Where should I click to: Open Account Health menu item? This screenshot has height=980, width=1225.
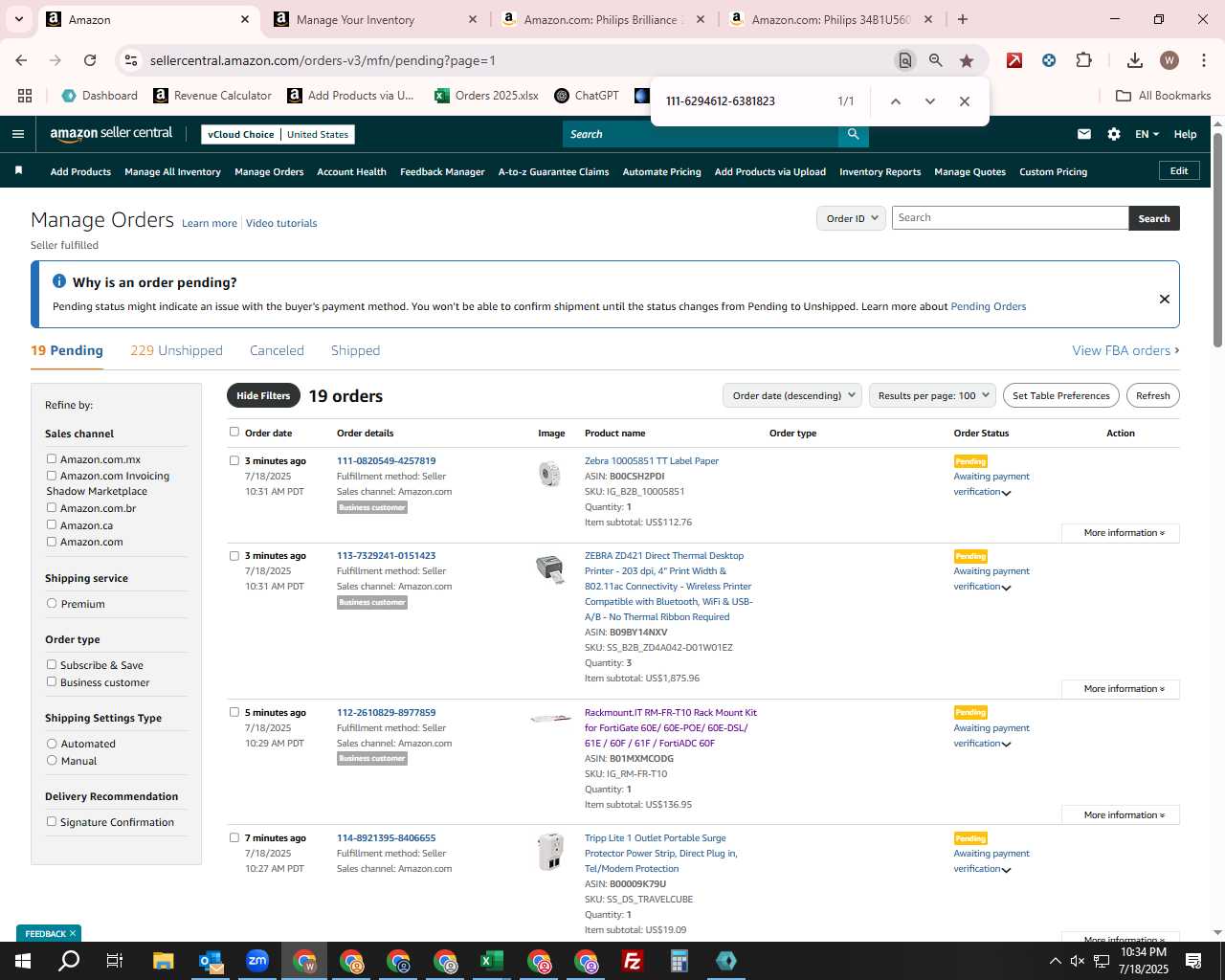pos(351,171)
